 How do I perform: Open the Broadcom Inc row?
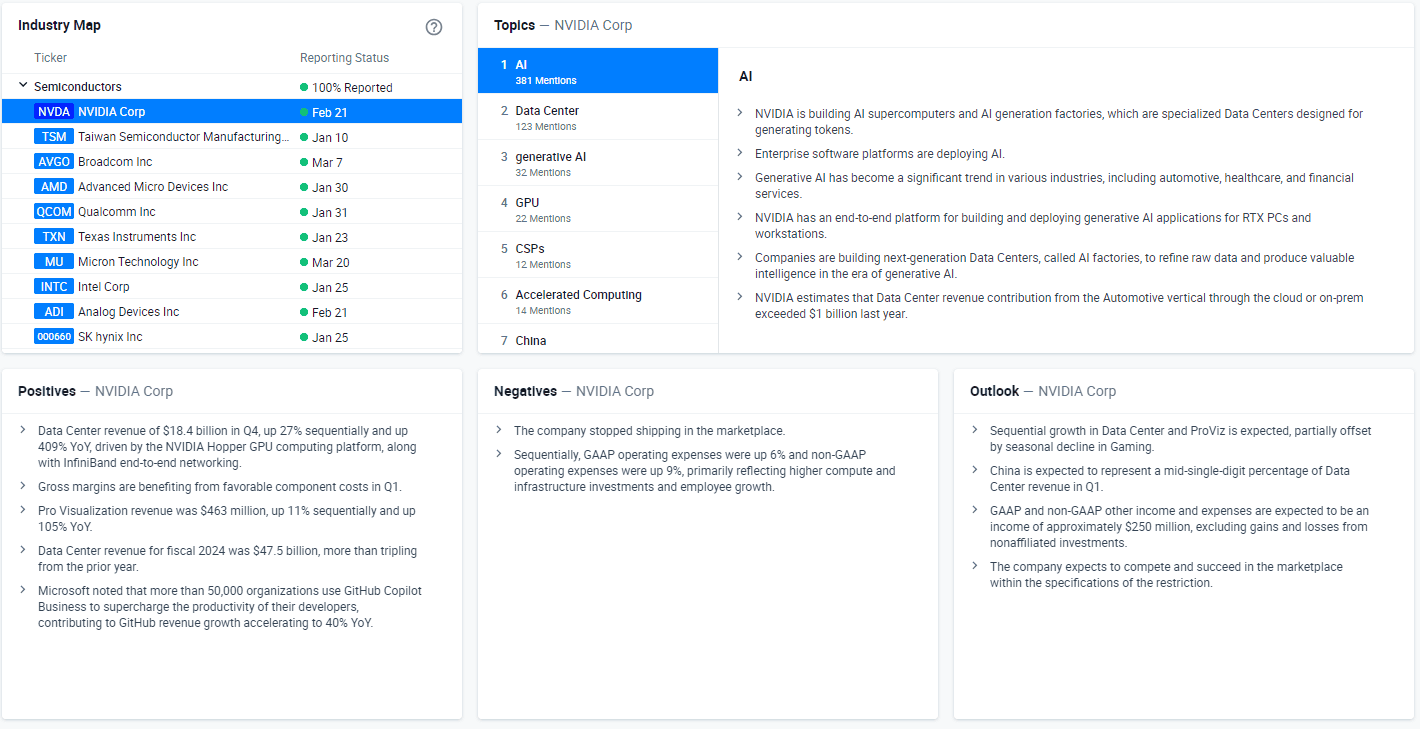[232, 162]
